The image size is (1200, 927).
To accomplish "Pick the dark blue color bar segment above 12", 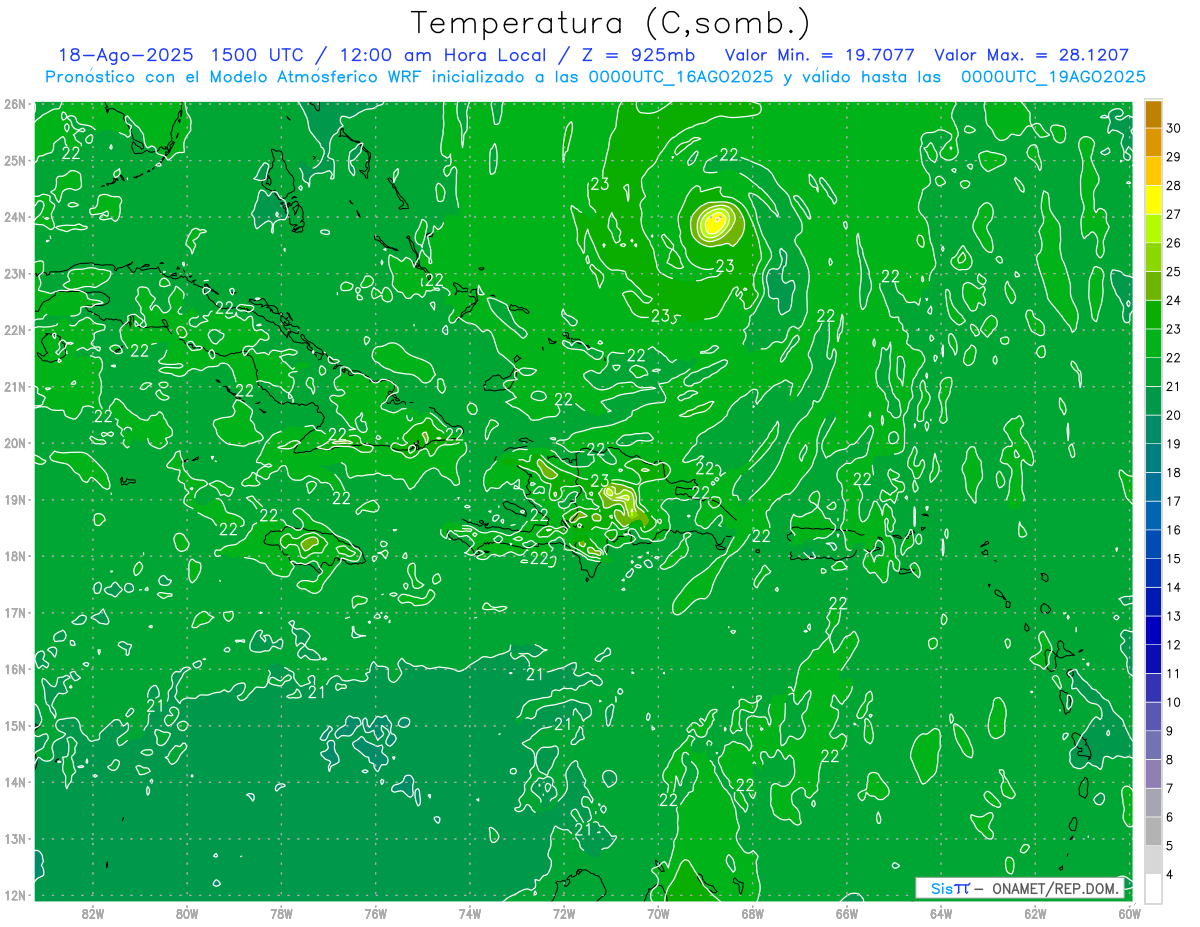I will (1153, 630).
